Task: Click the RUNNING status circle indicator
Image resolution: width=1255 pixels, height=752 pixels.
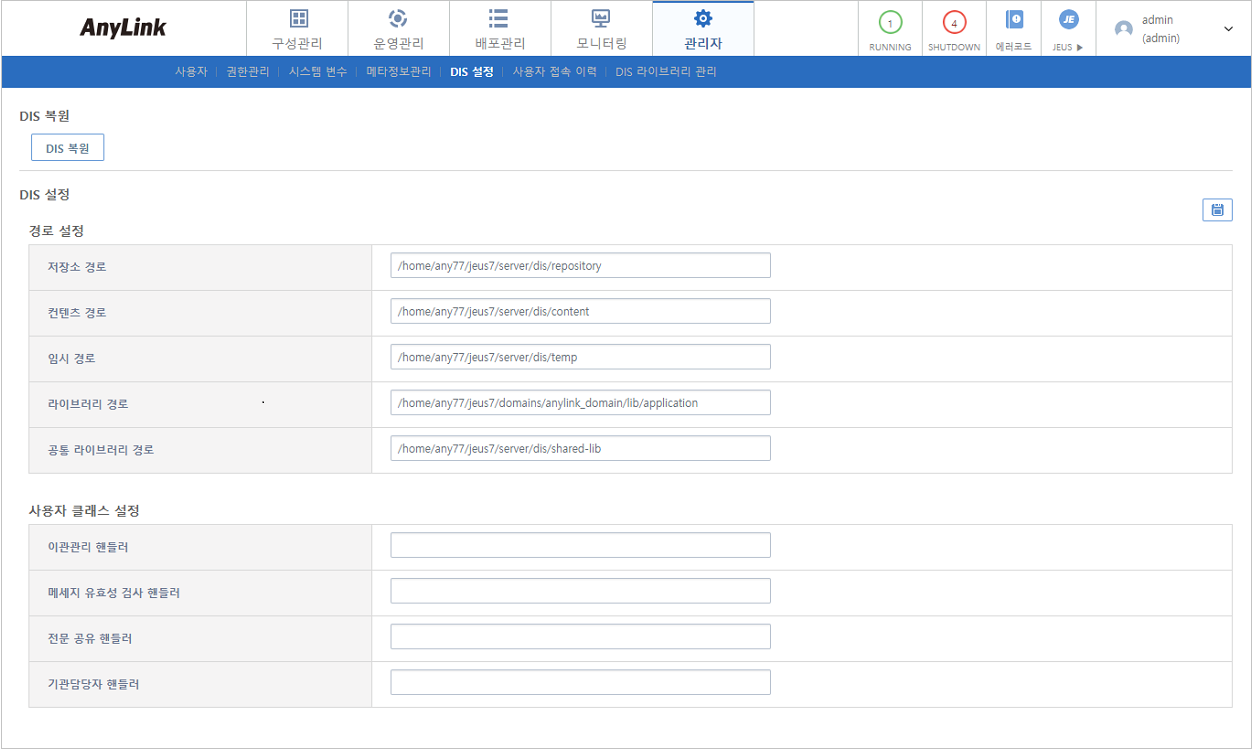Action: click(890, 23)
